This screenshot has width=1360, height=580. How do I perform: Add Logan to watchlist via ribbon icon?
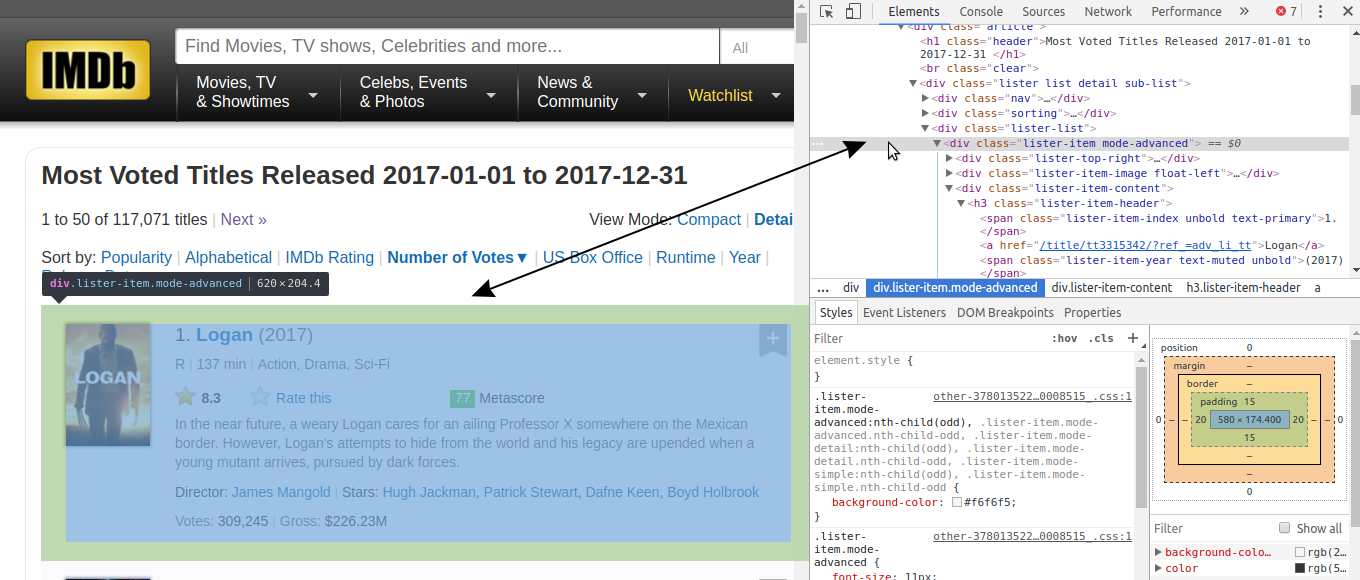point(772,339)
